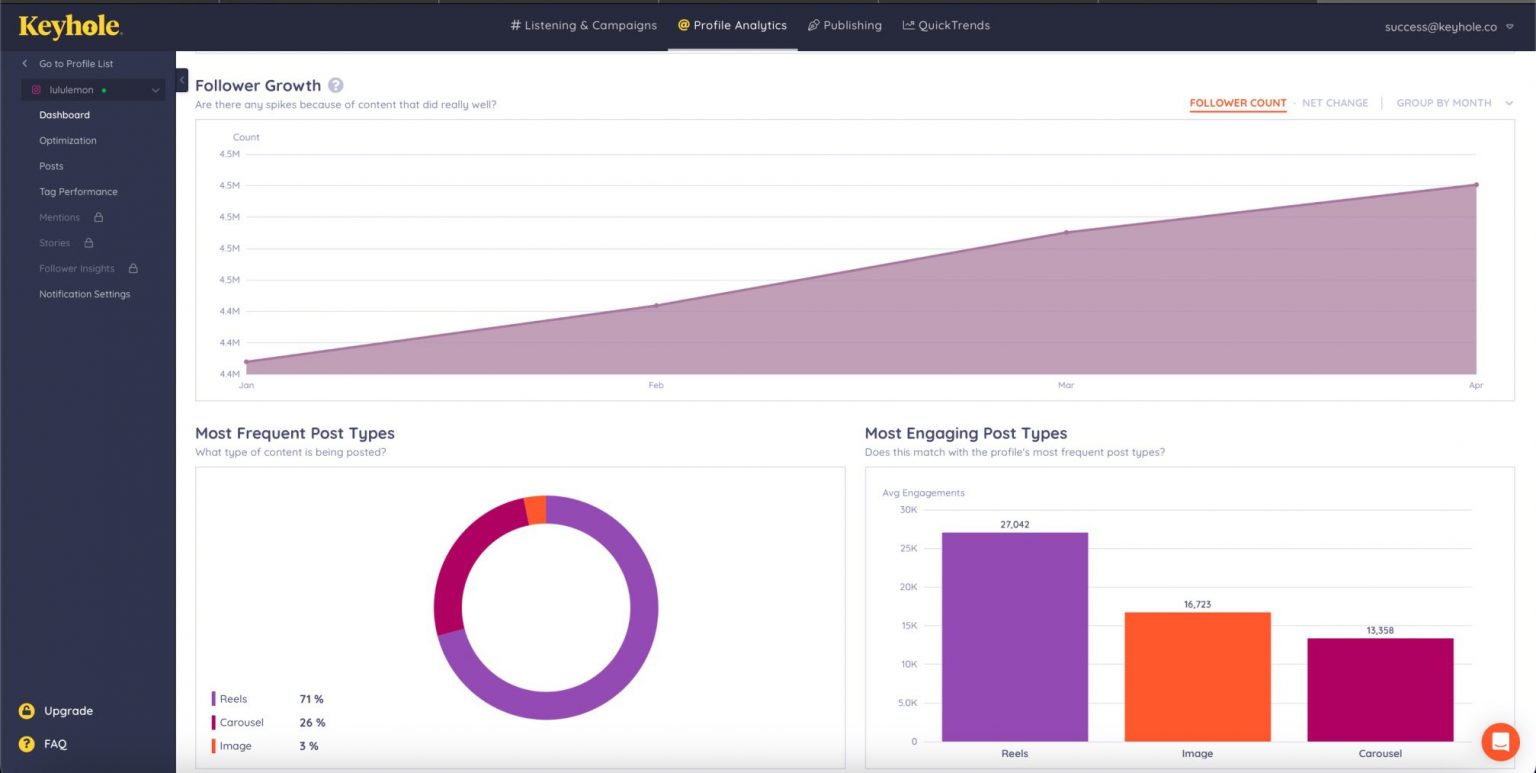Click the lock icon beside Follower Insights
The width and height of the screenshot is (1536, 773).
pyautogui.click(x=133, y=268)
